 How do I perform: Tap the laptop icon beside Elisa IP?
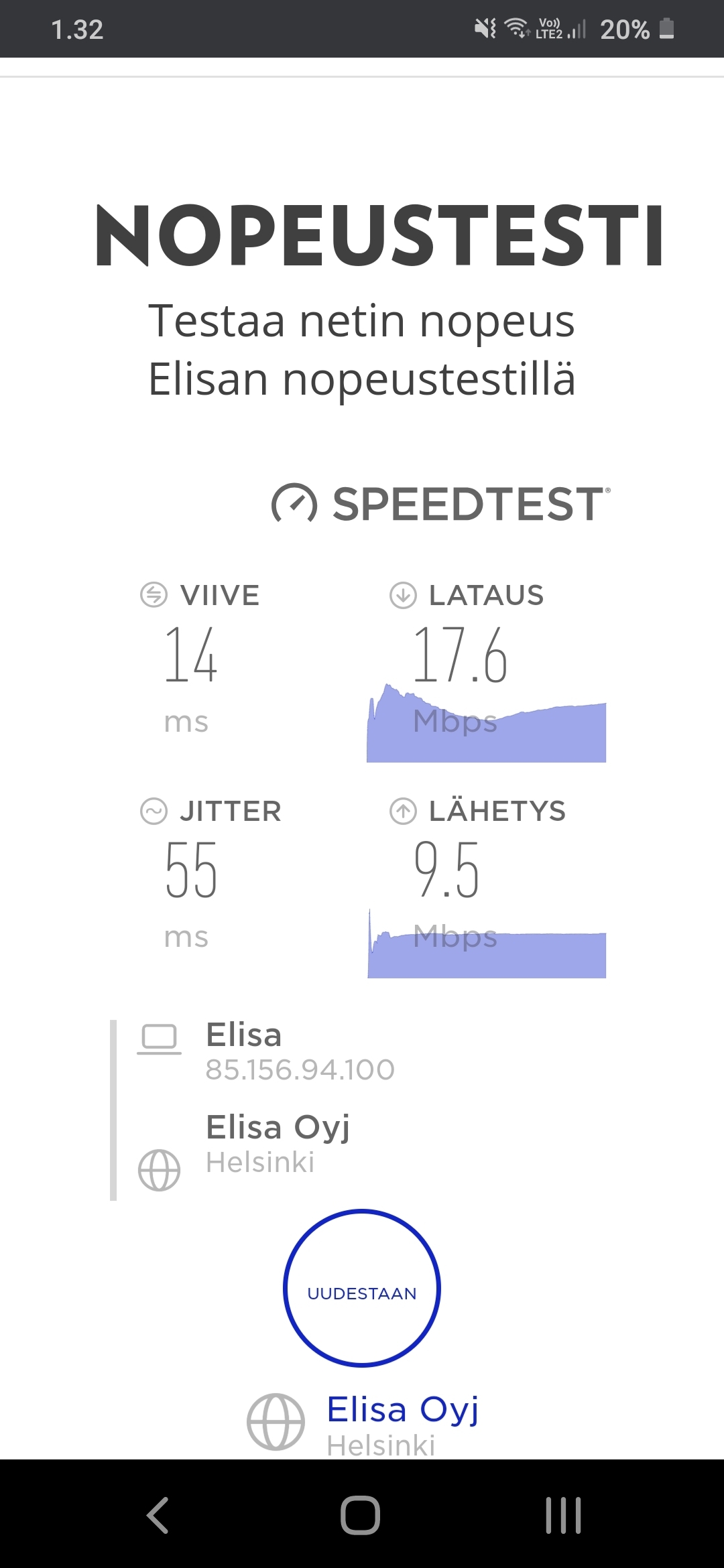pos(159,1040)
